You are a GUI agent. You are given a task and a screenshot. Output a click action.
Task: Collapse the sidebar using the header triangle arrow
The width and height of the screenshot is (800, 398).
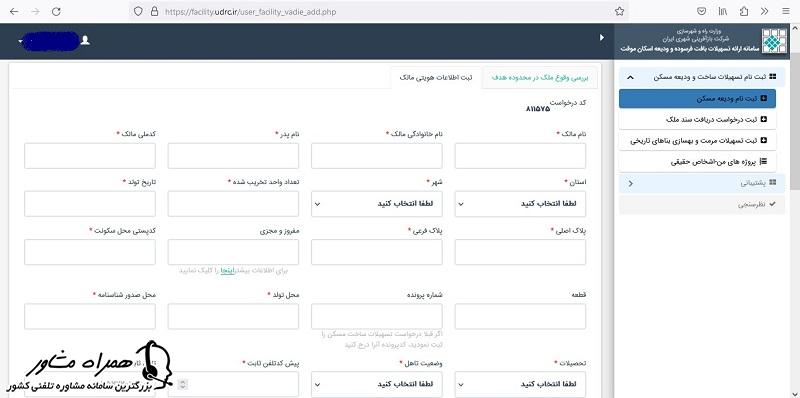(x=602, y=38)
